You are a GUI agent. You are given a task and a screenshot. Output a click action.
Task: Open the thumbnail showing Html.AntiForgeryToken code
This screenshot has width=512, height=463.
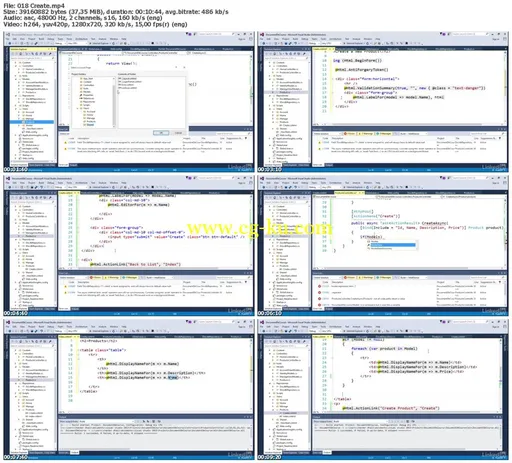click(383, 102)
